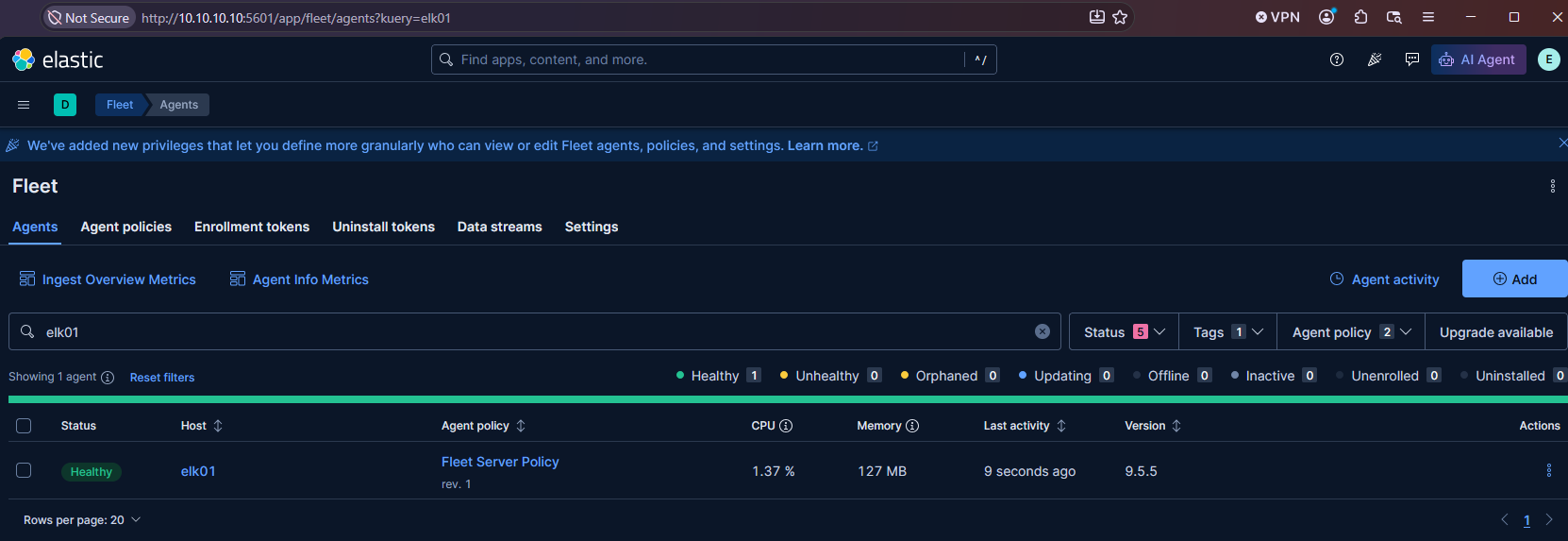Open the feedback chat icon
1568x541 pixels.
(x=1411, y=59)
